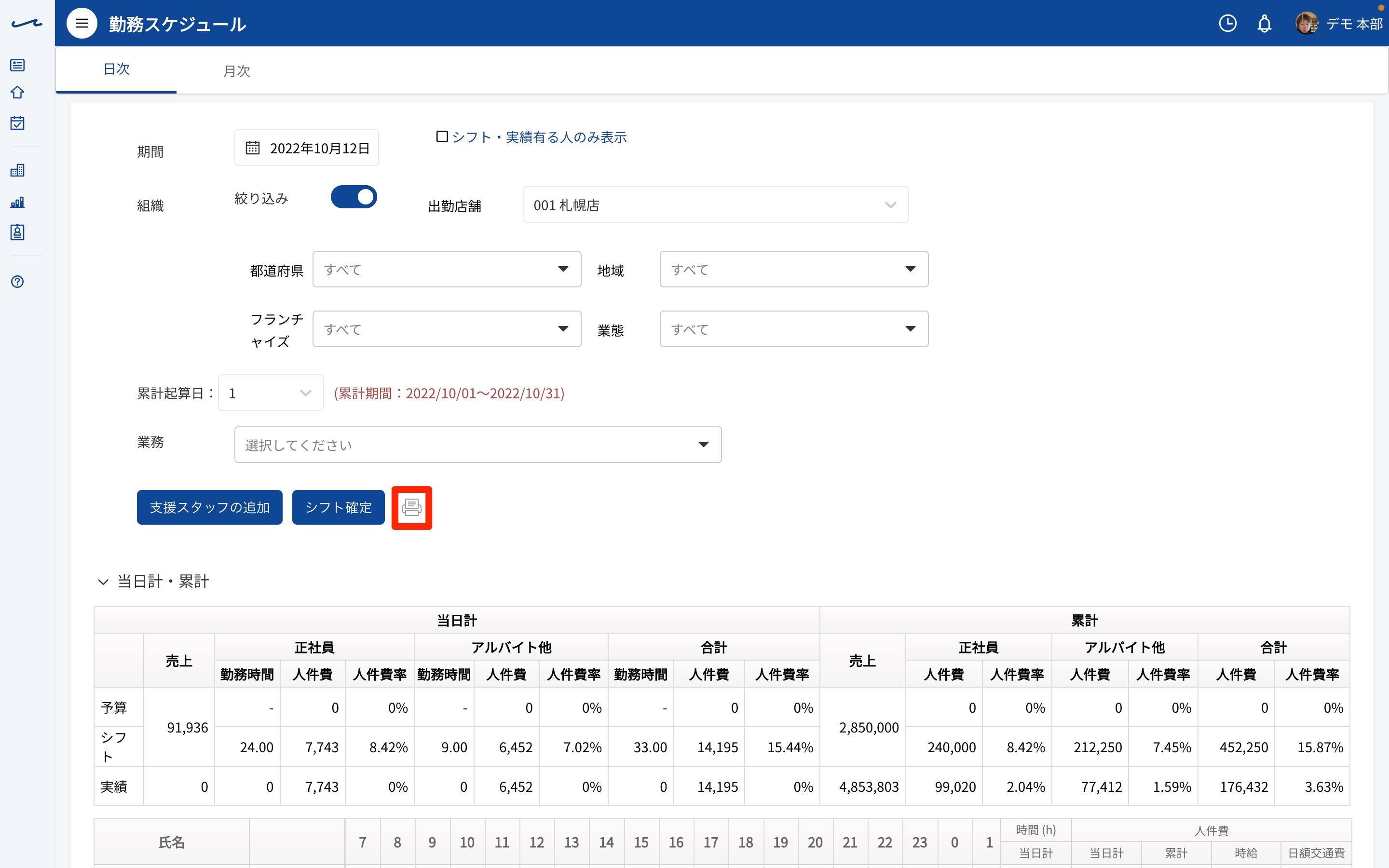Click the 91,936 sales cell
Screen dimensions: 1389x868
pos(179,727)
